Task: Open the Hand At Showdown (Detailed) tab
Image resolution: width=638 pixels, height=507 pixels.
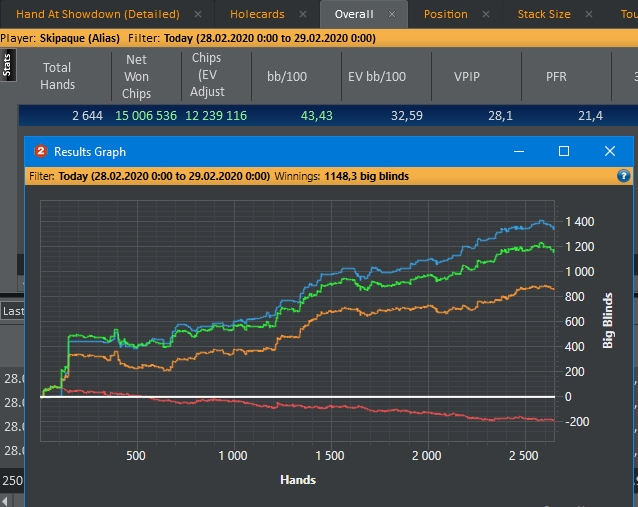Action: [x=98, y=14]
